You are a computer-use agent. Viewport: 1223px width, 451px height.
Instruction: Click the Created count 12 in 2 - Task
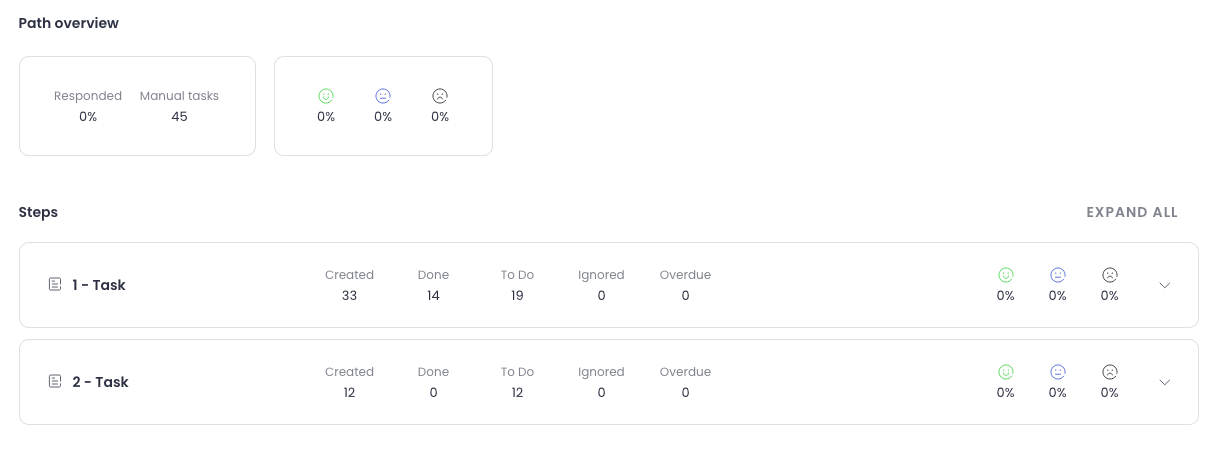349,393
